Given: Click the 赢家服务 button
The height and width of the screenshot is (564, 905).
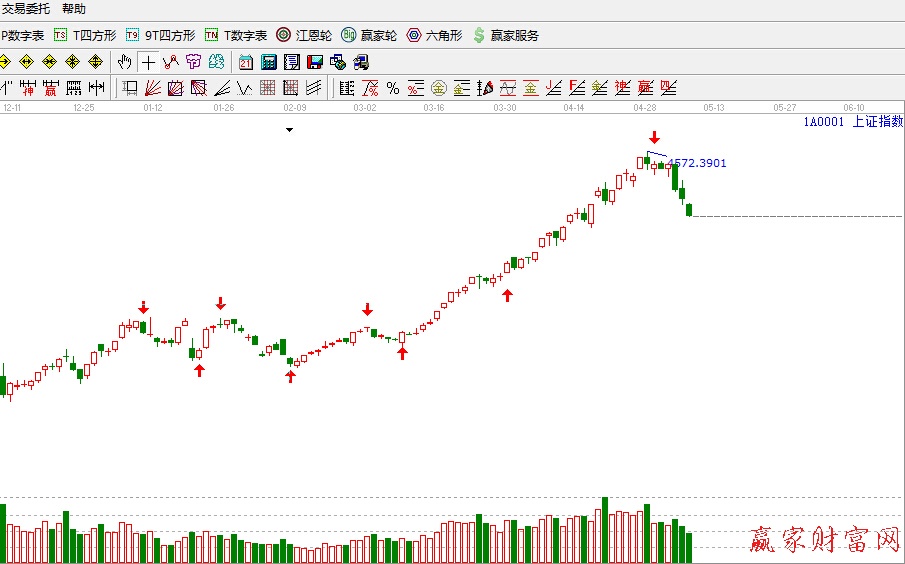Looking at the screenshot, I should click(x=506, y=35).
